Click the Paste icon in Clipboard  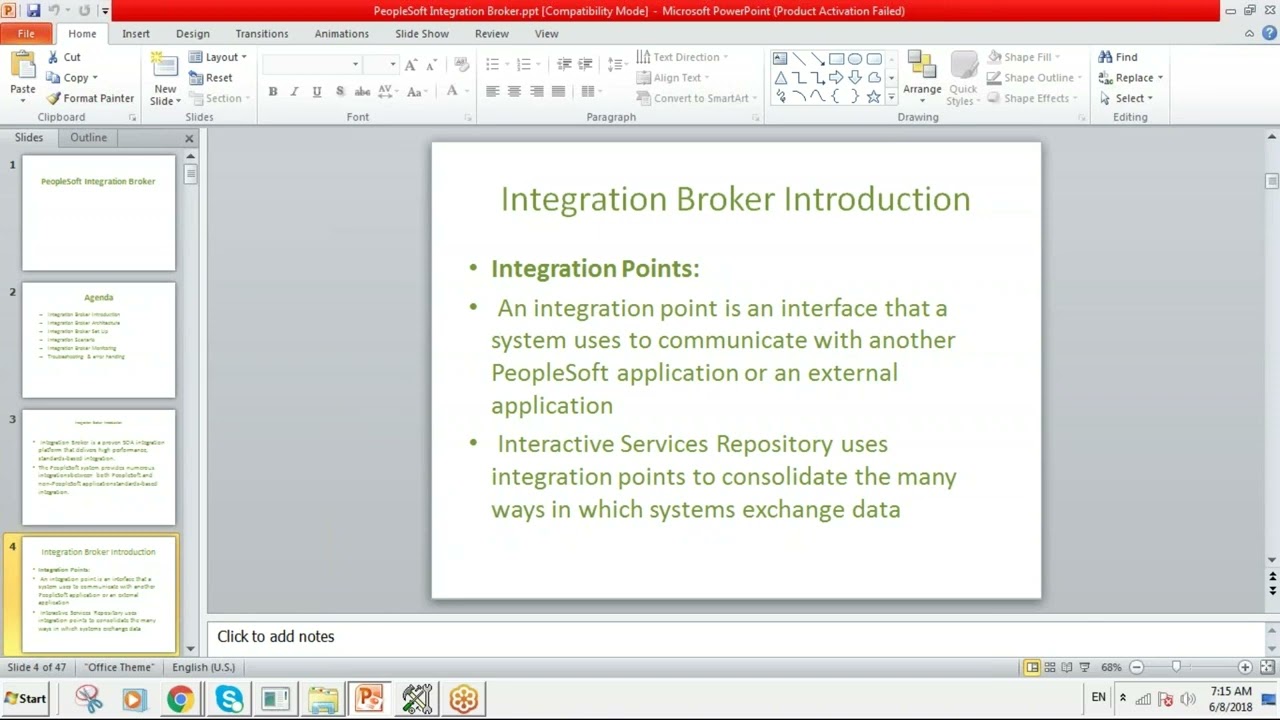pyautogui.click(x=22, y=66)
